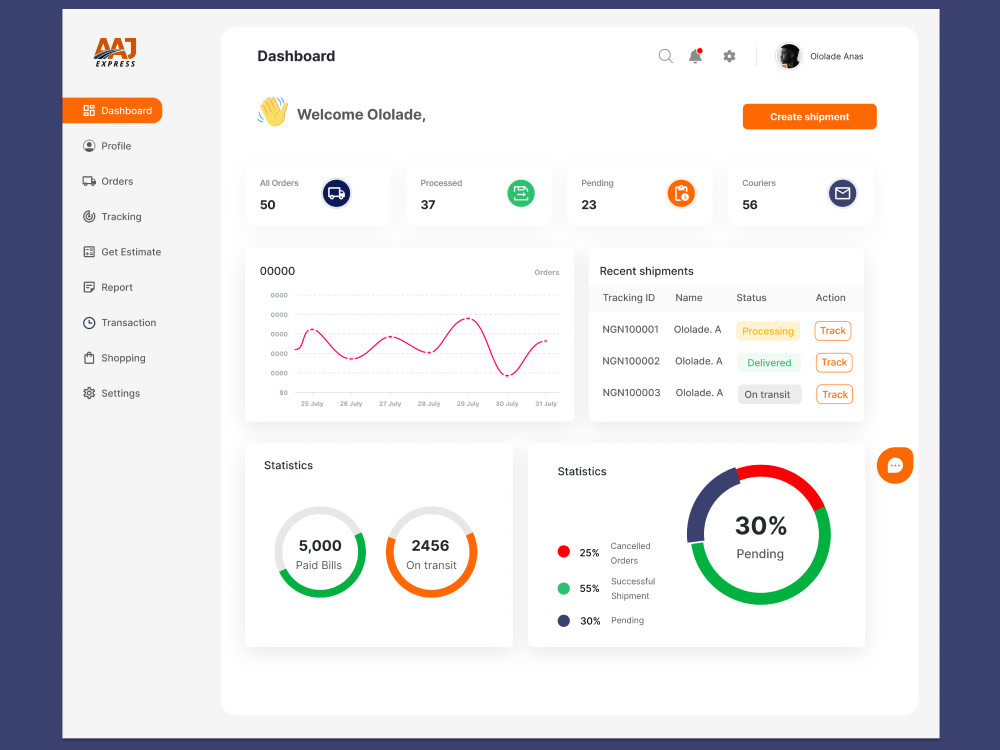Open the search magnifier icon
The width and height of the screenshot is (1000, 750).
pos(665,56)
